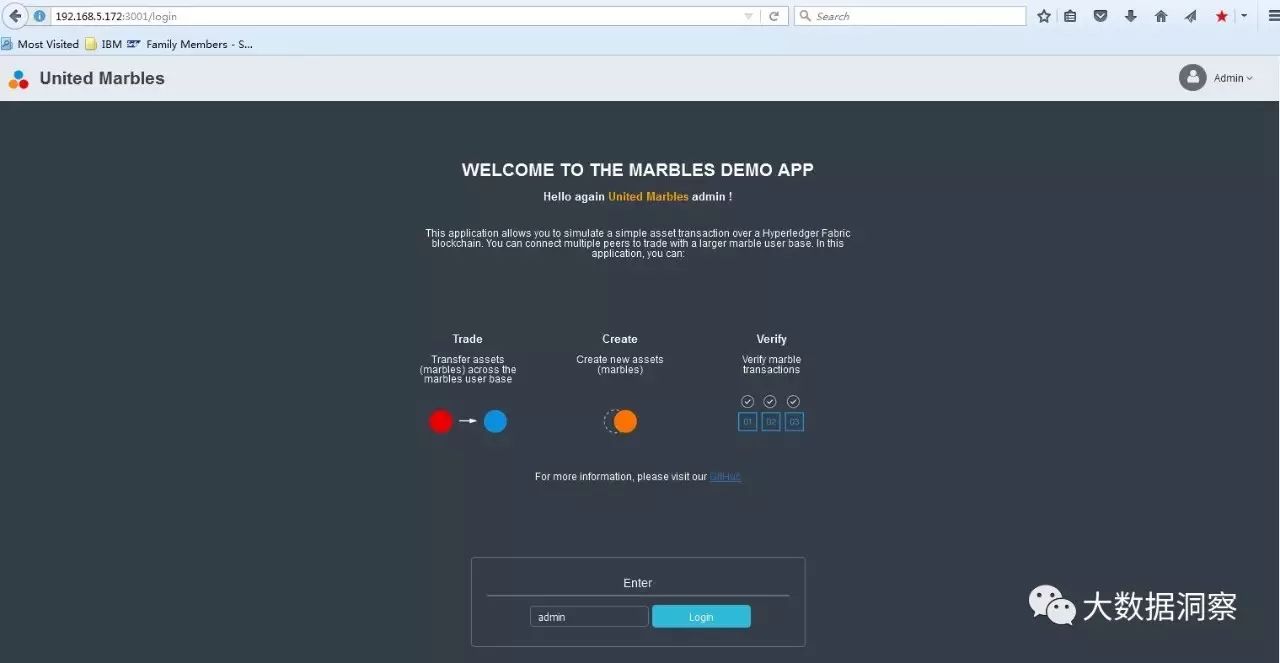The height and width of the screenshot is (663, 1280).
Task: Click the checkmark above box 01
Action: point(748,401)
